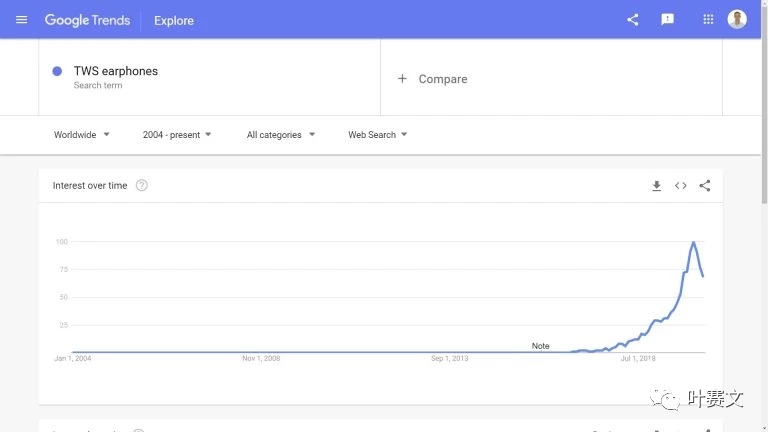Download the interest over time CSV

pos(656,186)
